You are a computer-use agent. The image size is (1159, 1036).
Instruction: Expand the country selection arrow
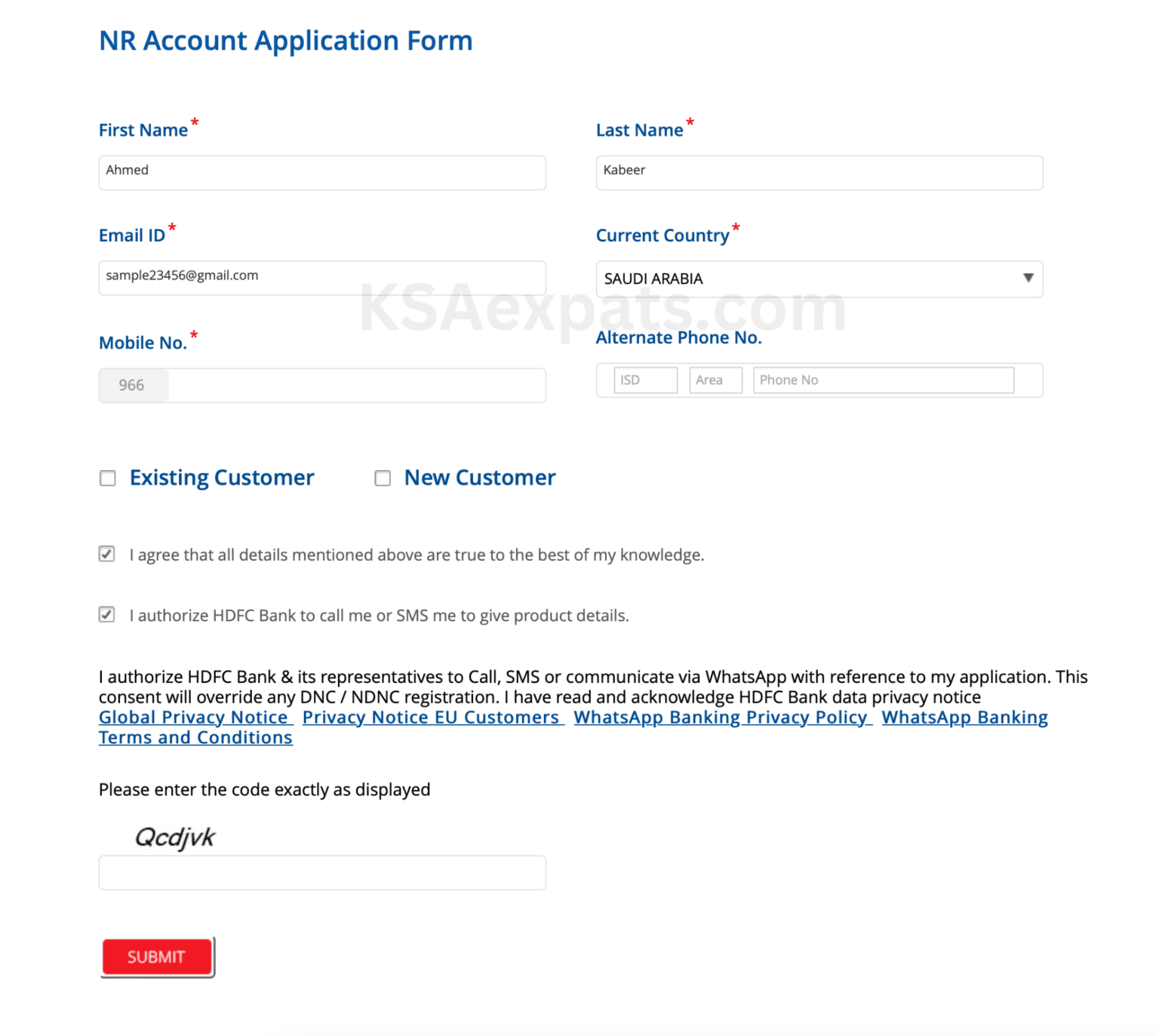[1028, 278]
